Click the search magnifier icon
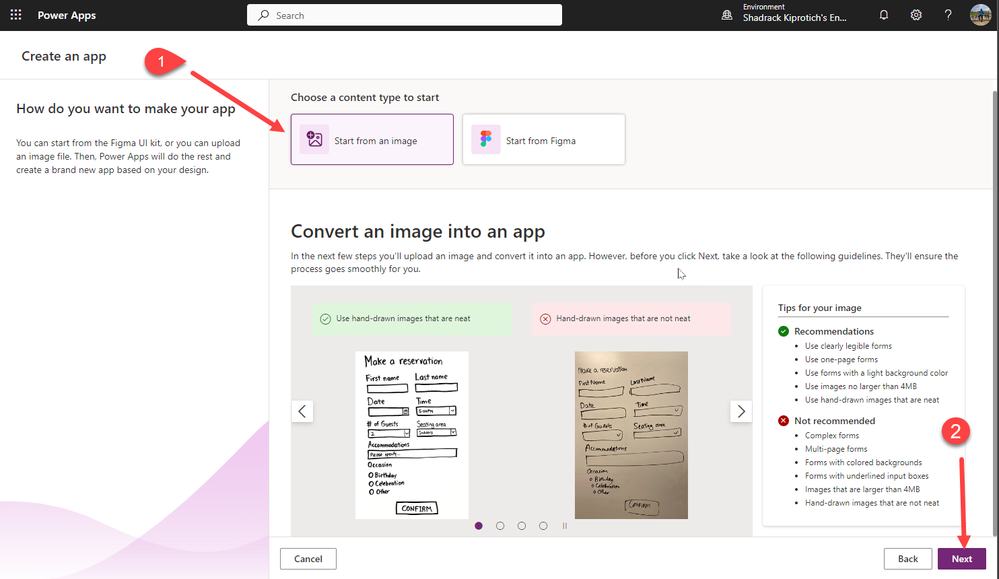999x579 pixels. tap(263, 15)
